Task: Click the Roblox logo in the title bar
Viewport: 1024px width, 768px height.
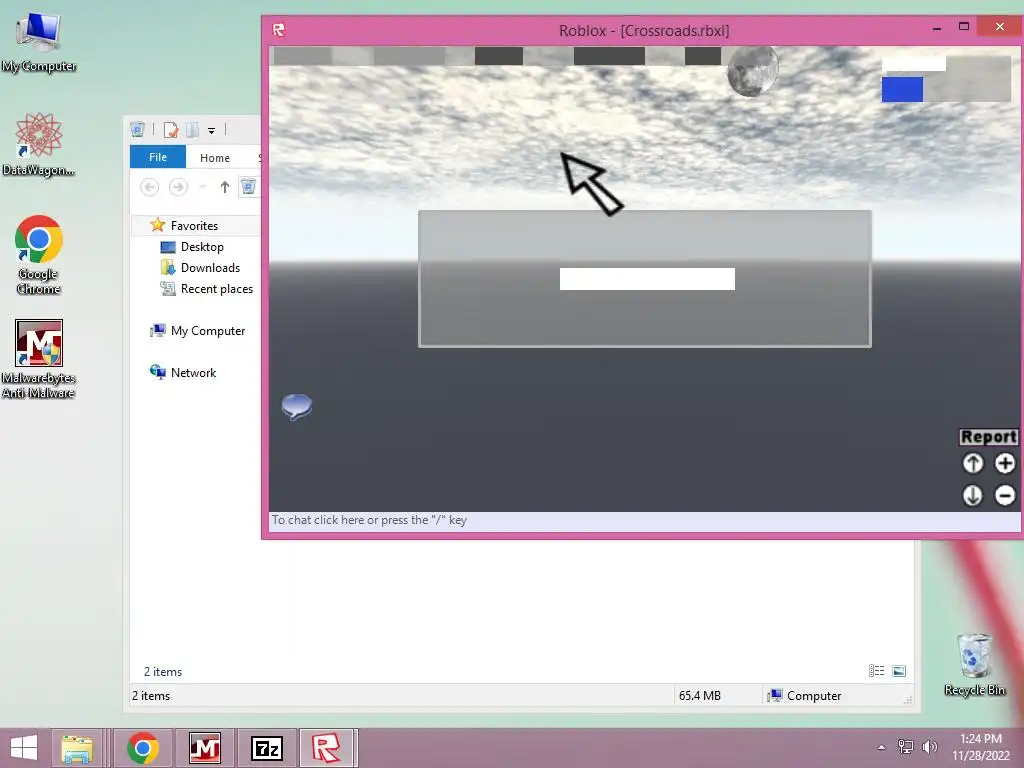Action: 280,30
